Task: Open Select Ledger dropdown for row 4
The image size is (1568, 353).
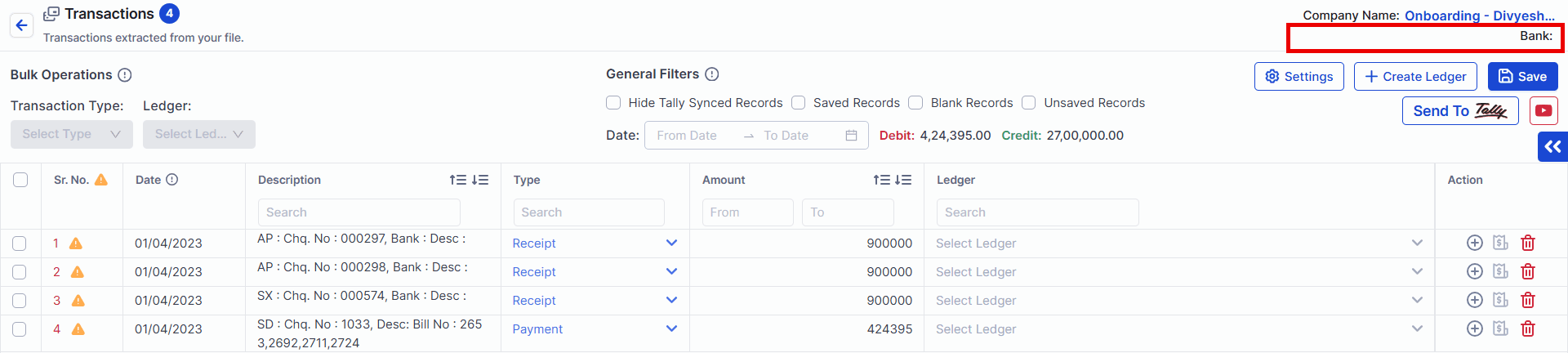Action: pyautogui.click(x=1179, y=329)
